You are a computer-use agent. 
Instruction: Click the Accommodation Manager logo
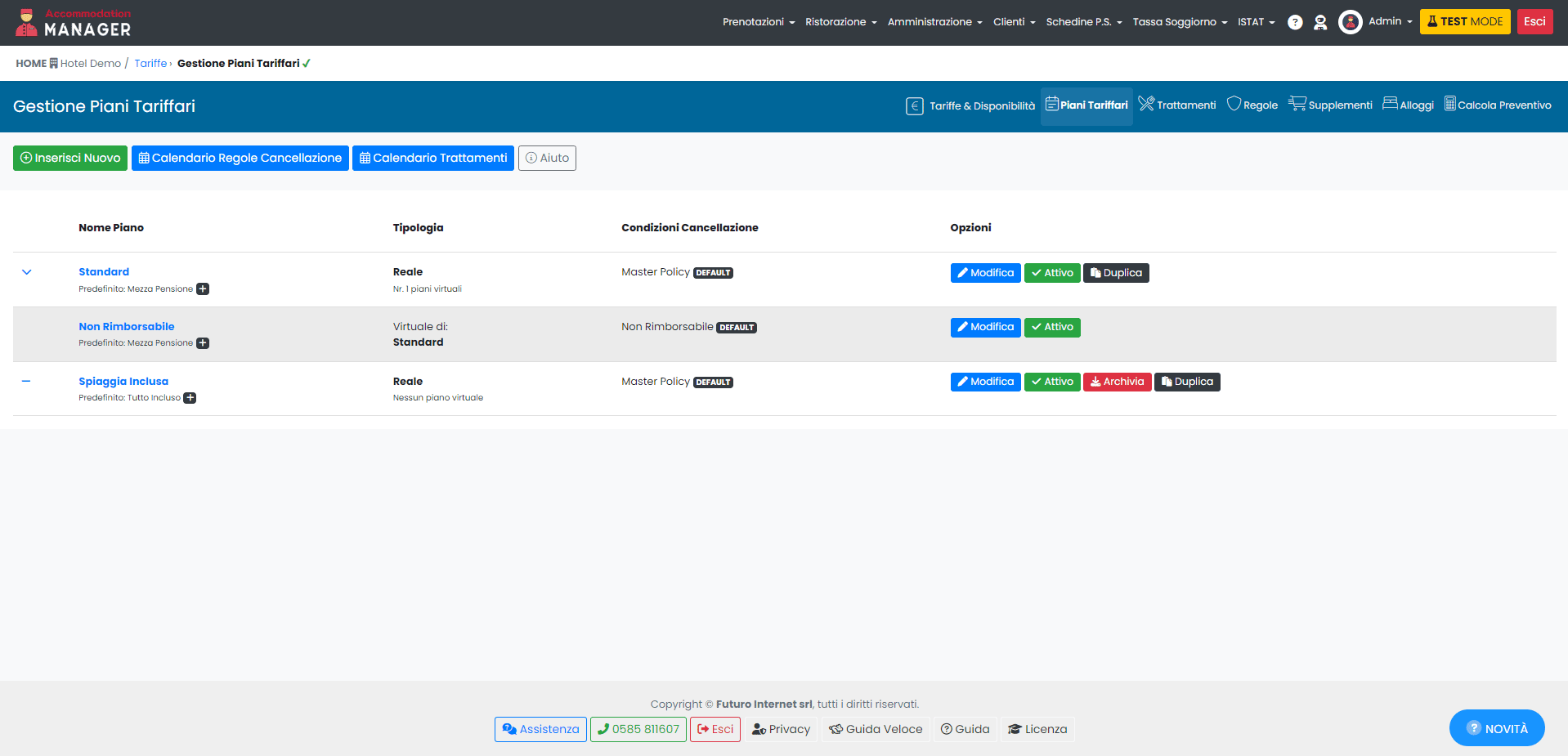(x=73, y=23)
